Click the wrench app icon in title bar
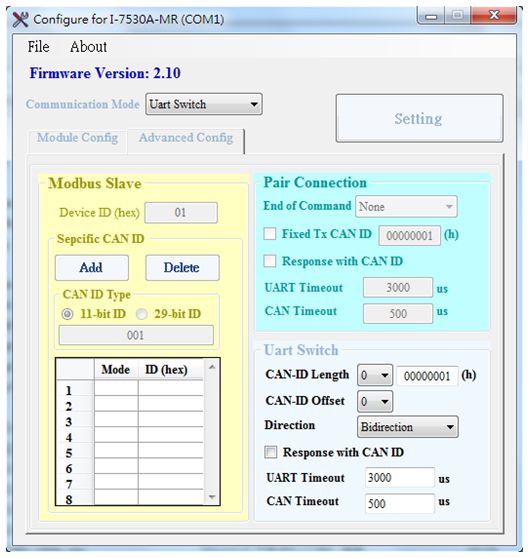The height and width of the screenshot is (558, 530). pyautogui.click(x=20, y=19)
